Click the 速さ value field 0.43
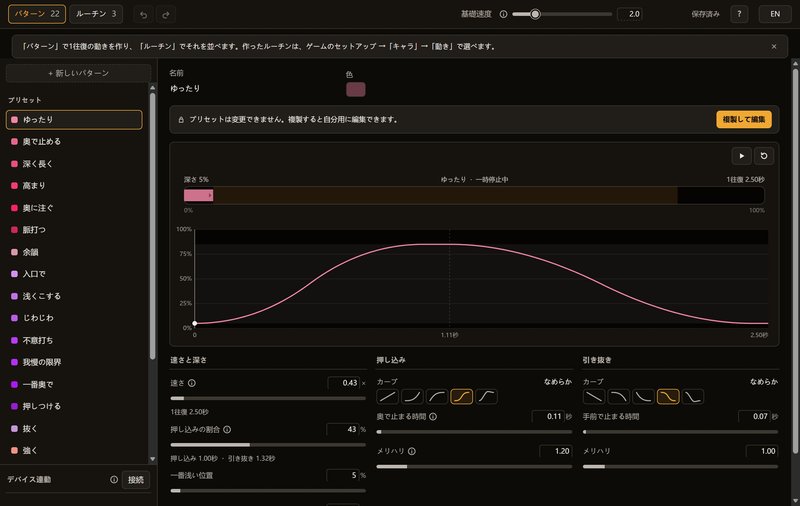The width and height of the screenshot is (800, 506). pyautogui.click(x=343, y=383)
